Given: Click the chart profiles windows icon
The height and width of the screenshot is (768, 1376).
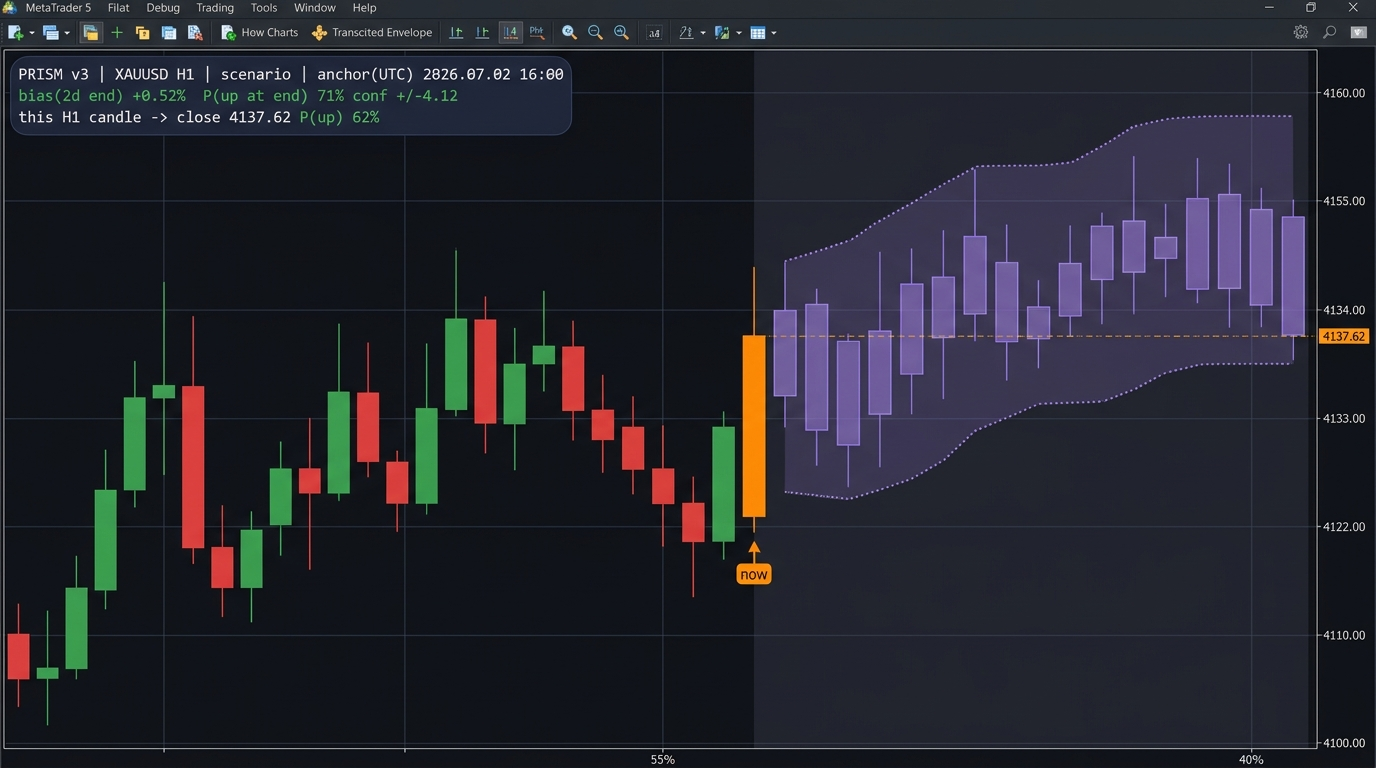Looking at the screenshot, I should tap(51, 33).
